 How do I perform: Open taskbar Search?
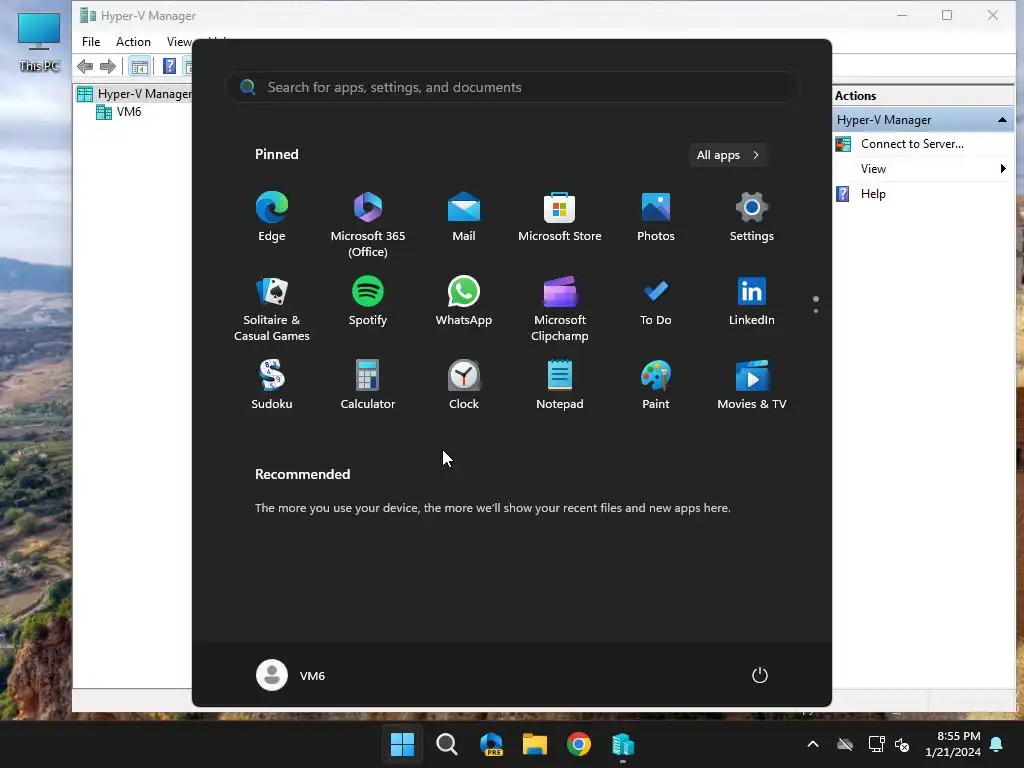point(447,744)
